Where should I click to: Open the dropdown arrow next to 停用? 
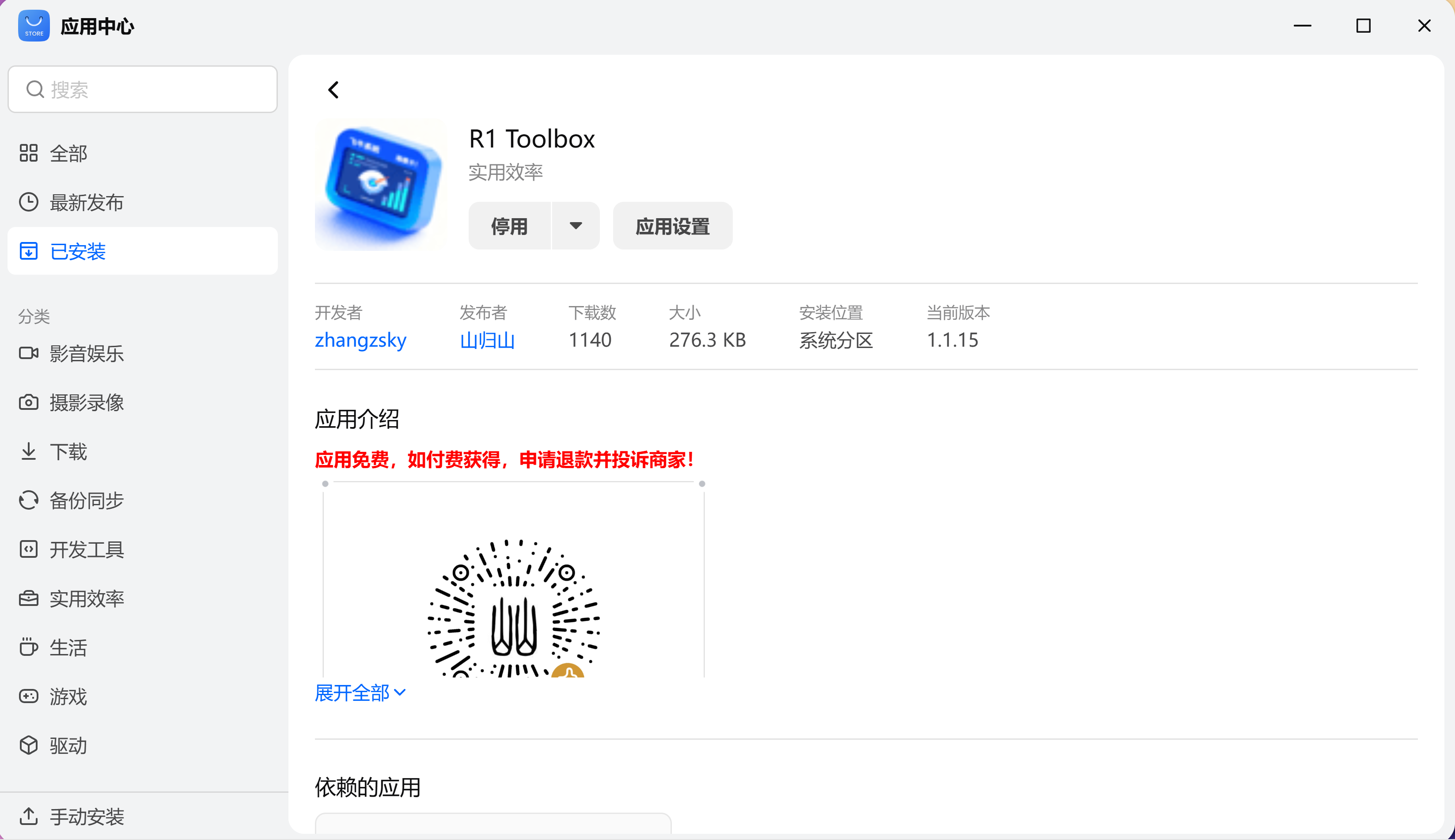(575, 226)
